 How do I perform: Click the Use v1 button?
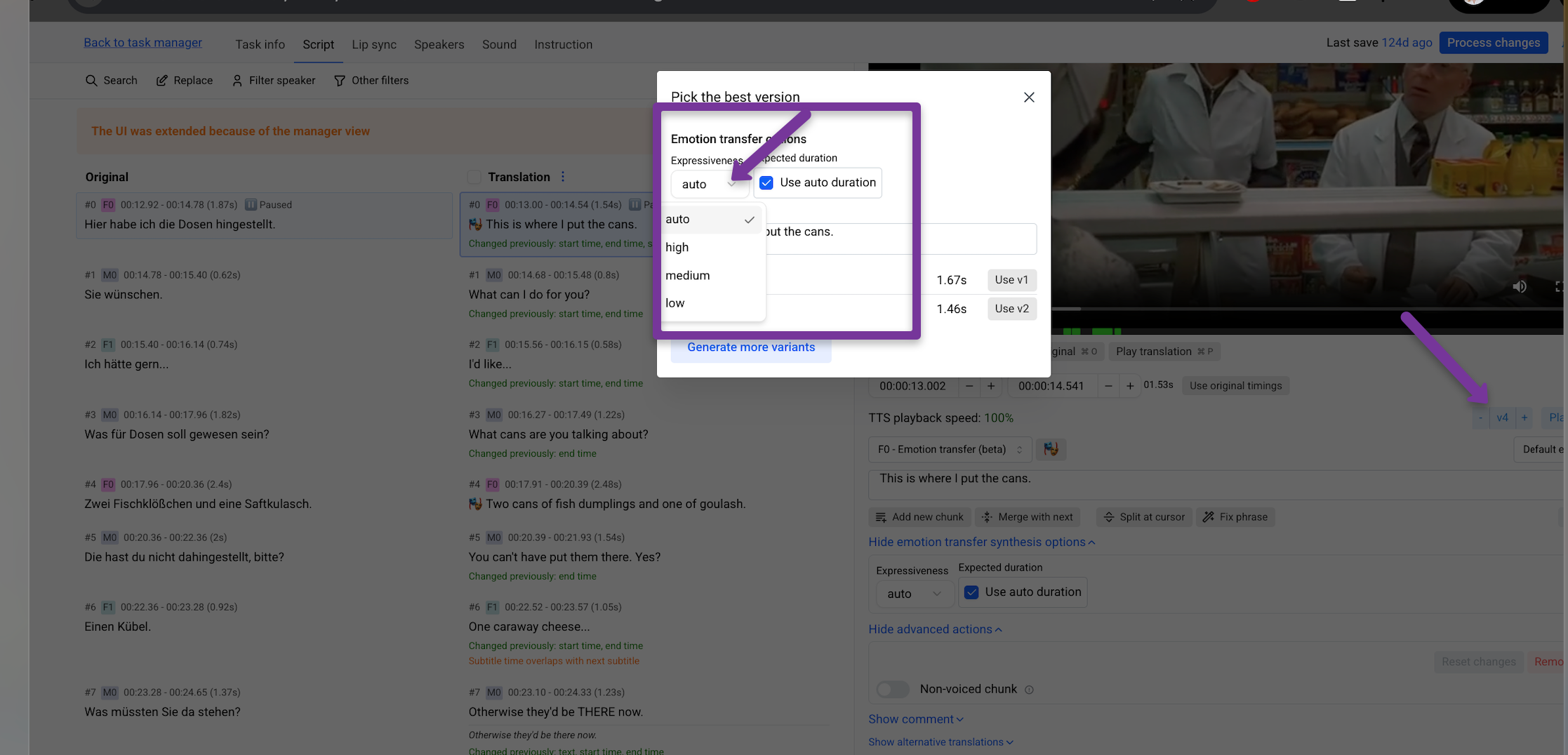[1011, 280]
